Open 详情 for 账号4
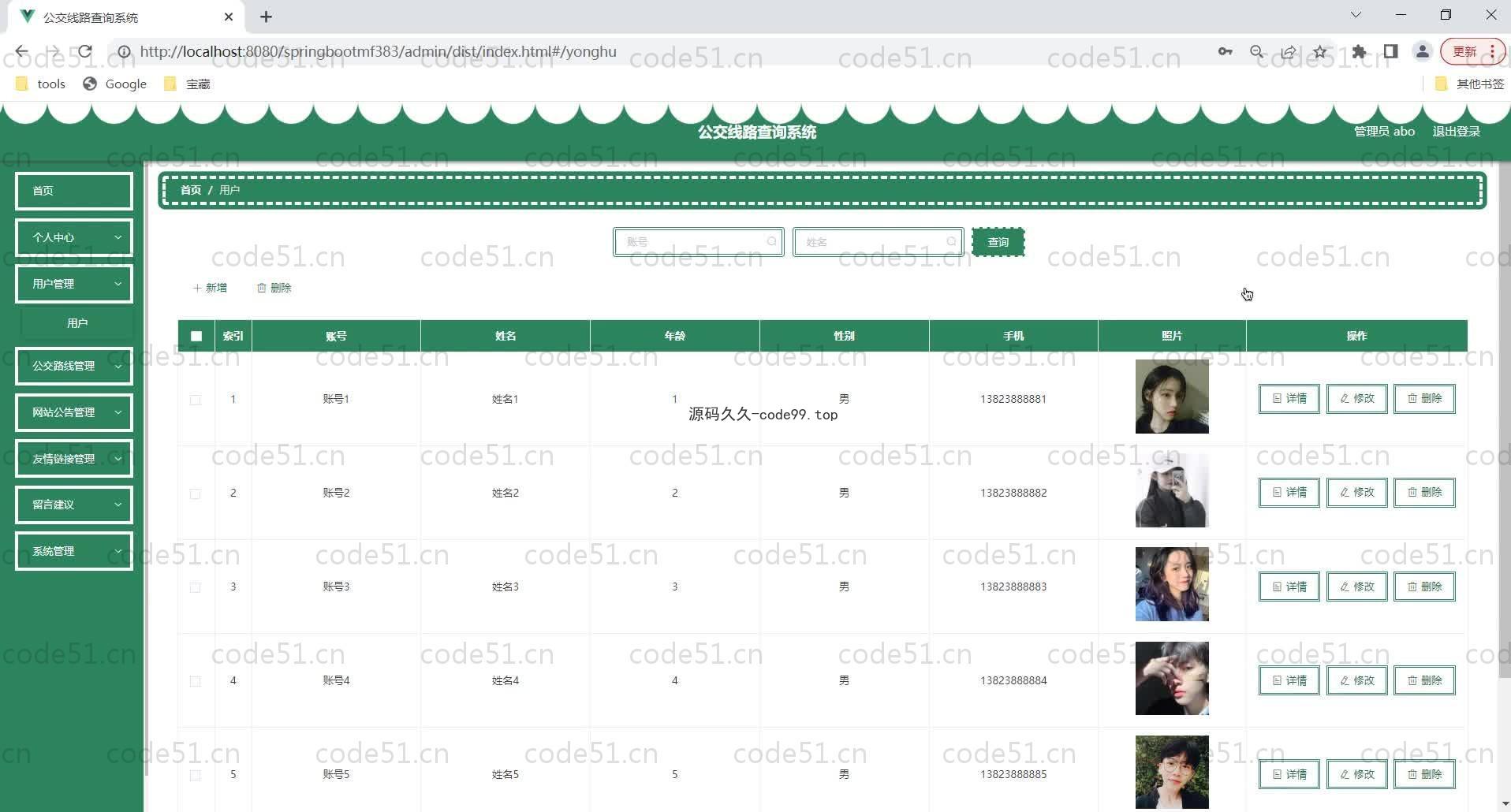The width and height of the screenshot is (1511, 812). click(x=1289, y=680)
